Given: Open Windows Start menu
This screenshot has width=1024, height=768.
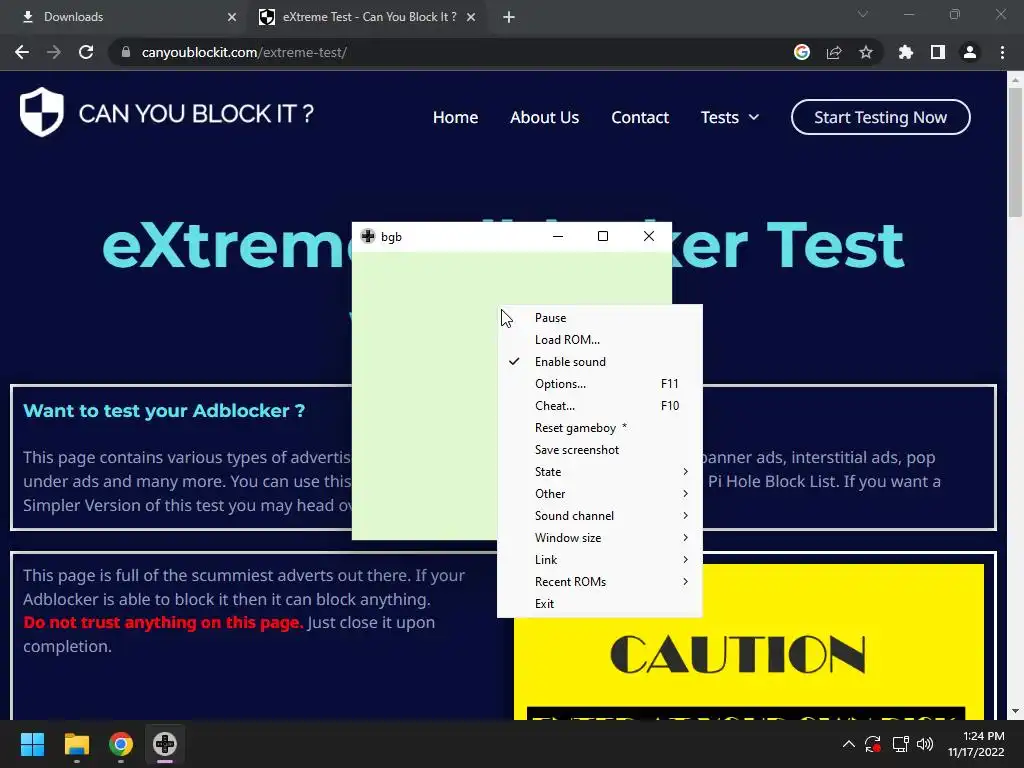Looking at the screenshot, I should tap(32, 744).
